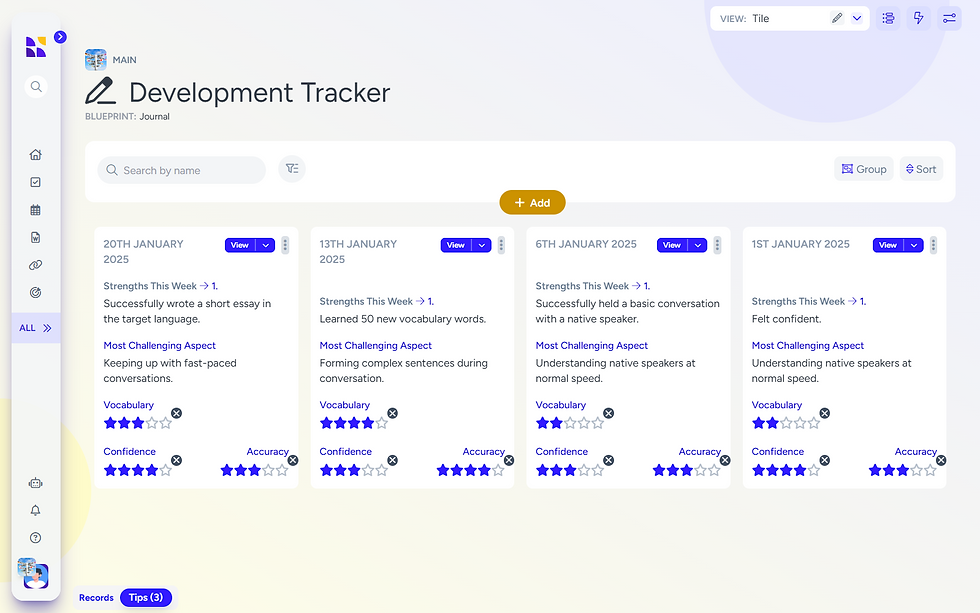980x613 pixels.
Task: Clear Accuracy rating on 13th January card
Action: (x=509, y=460)
